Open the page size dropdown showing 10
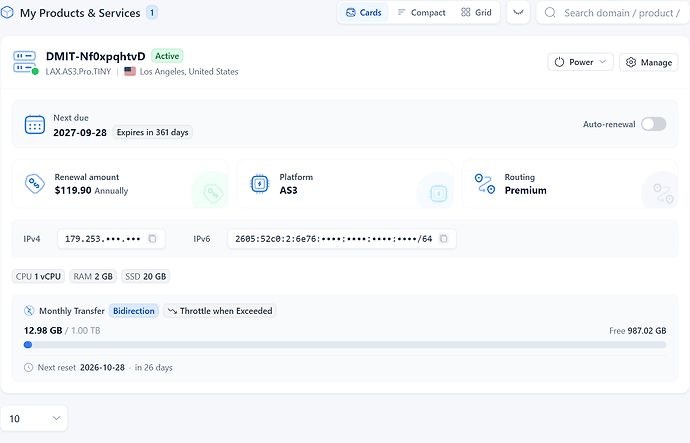690x443 pixels. [34, 418]
